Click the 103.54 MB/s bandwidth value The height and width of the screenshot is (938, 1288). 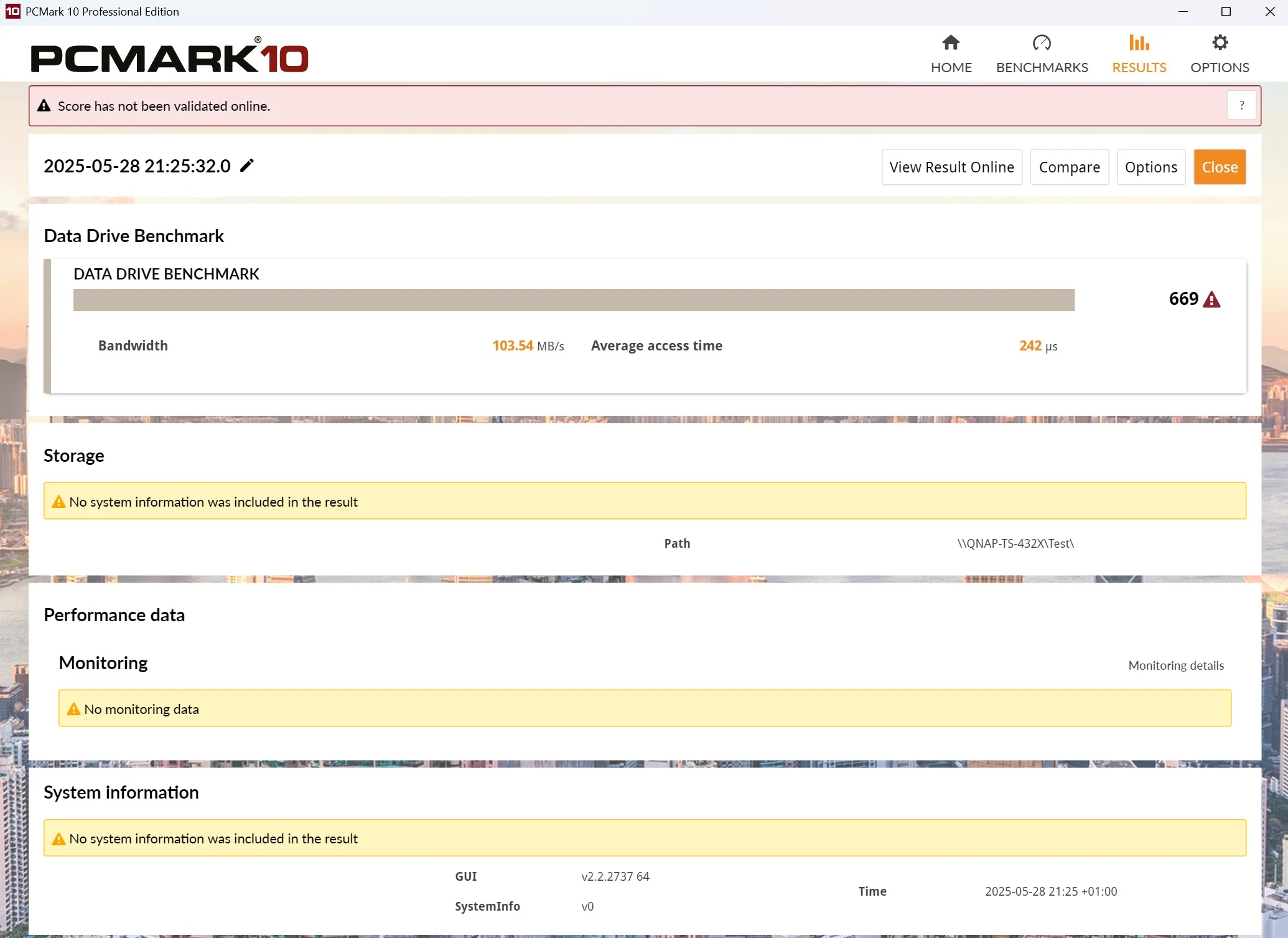tap(528, 345)
